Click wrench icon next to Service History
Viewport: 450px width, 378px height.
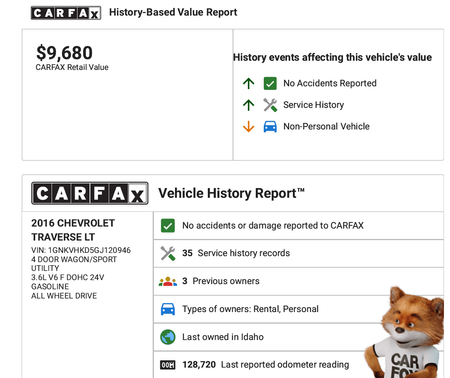pos(270,105)
